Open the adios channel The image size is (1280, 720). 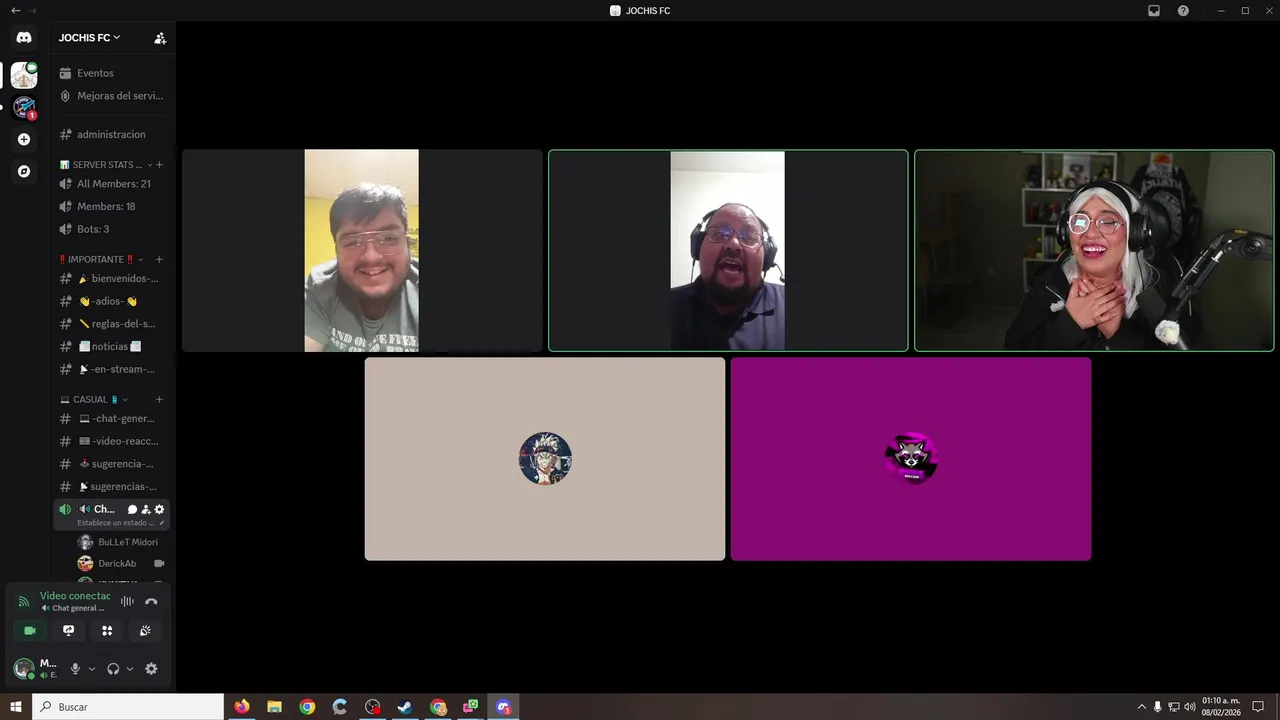pyautogui.click(x=111, y=301)
